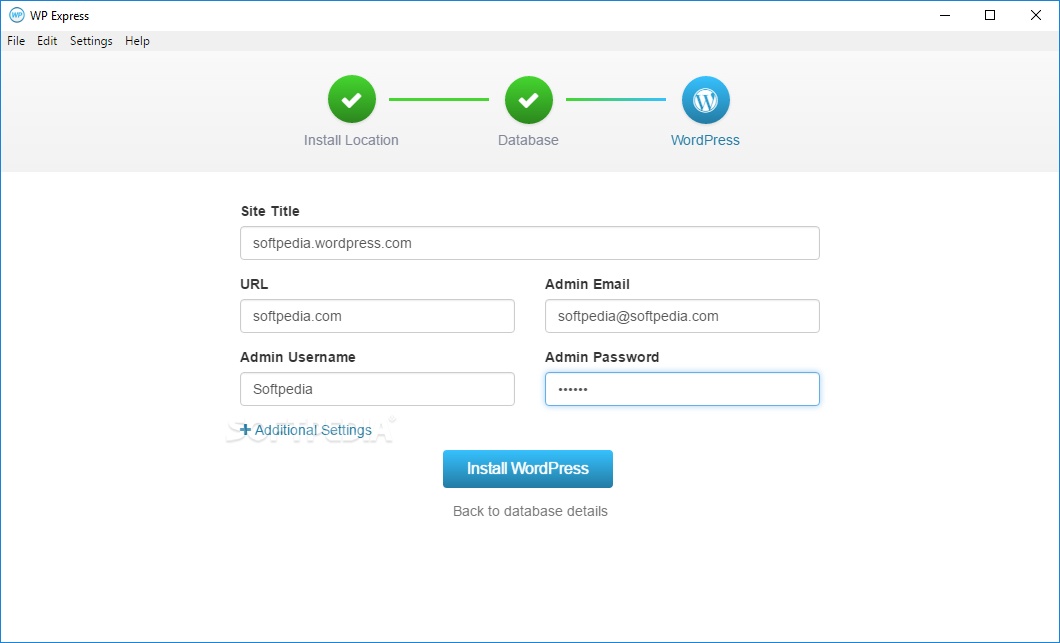
Task: Click the Admin Username label
Action: pos(298,357)
